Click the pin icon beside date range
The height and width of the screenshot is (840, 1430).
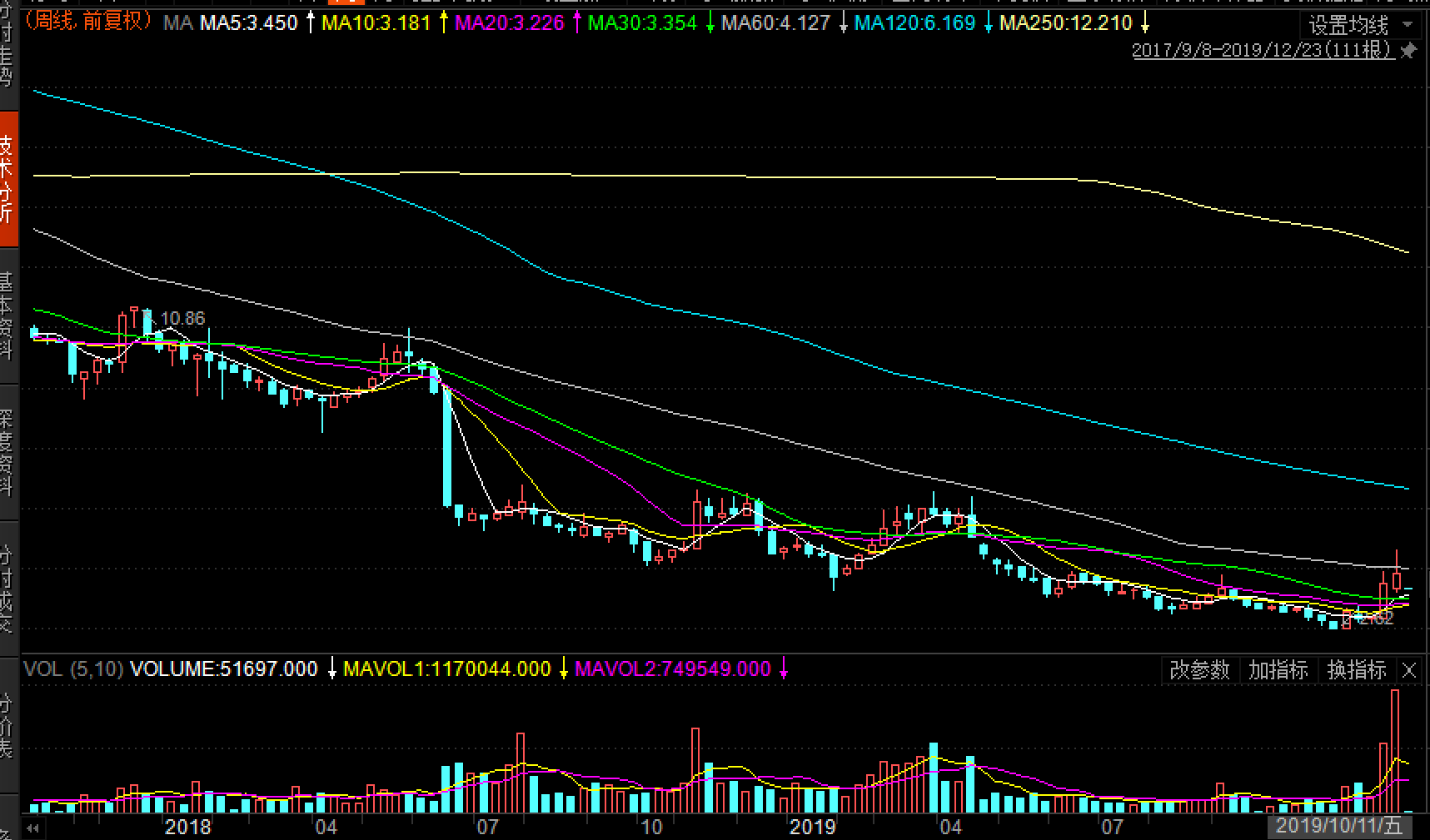[1408, 52]
